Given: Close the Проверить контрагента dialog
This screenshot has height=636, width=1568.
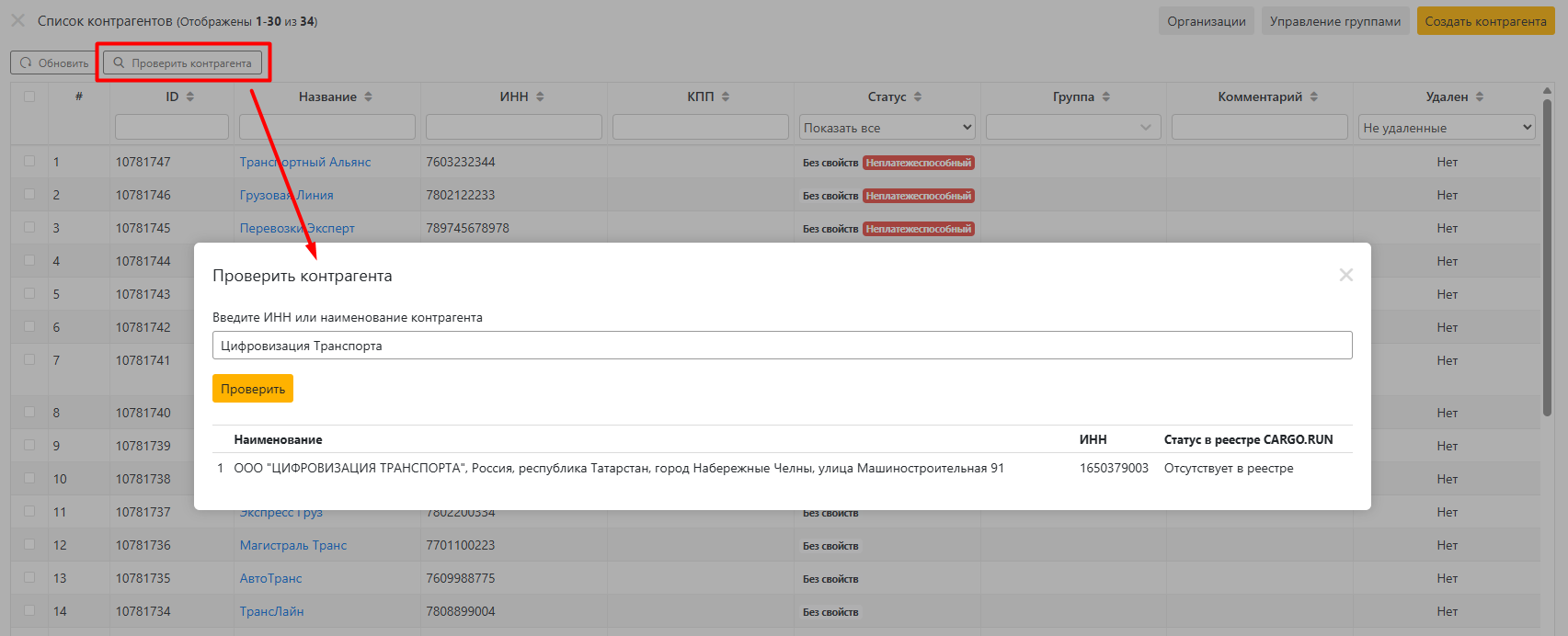Looking at the screenshot, I should pyautogui.click(x=1345, y=275).
